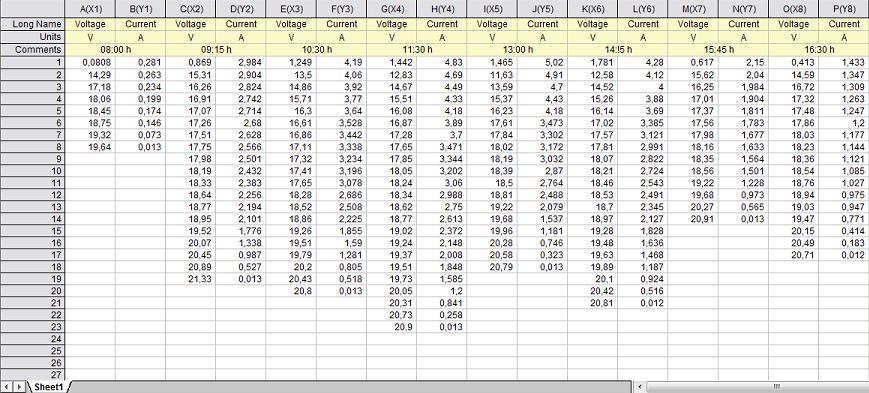This screenshot has height=393, width=869.
Task: Select the D(Y2) column header
Action: (241, 8)
